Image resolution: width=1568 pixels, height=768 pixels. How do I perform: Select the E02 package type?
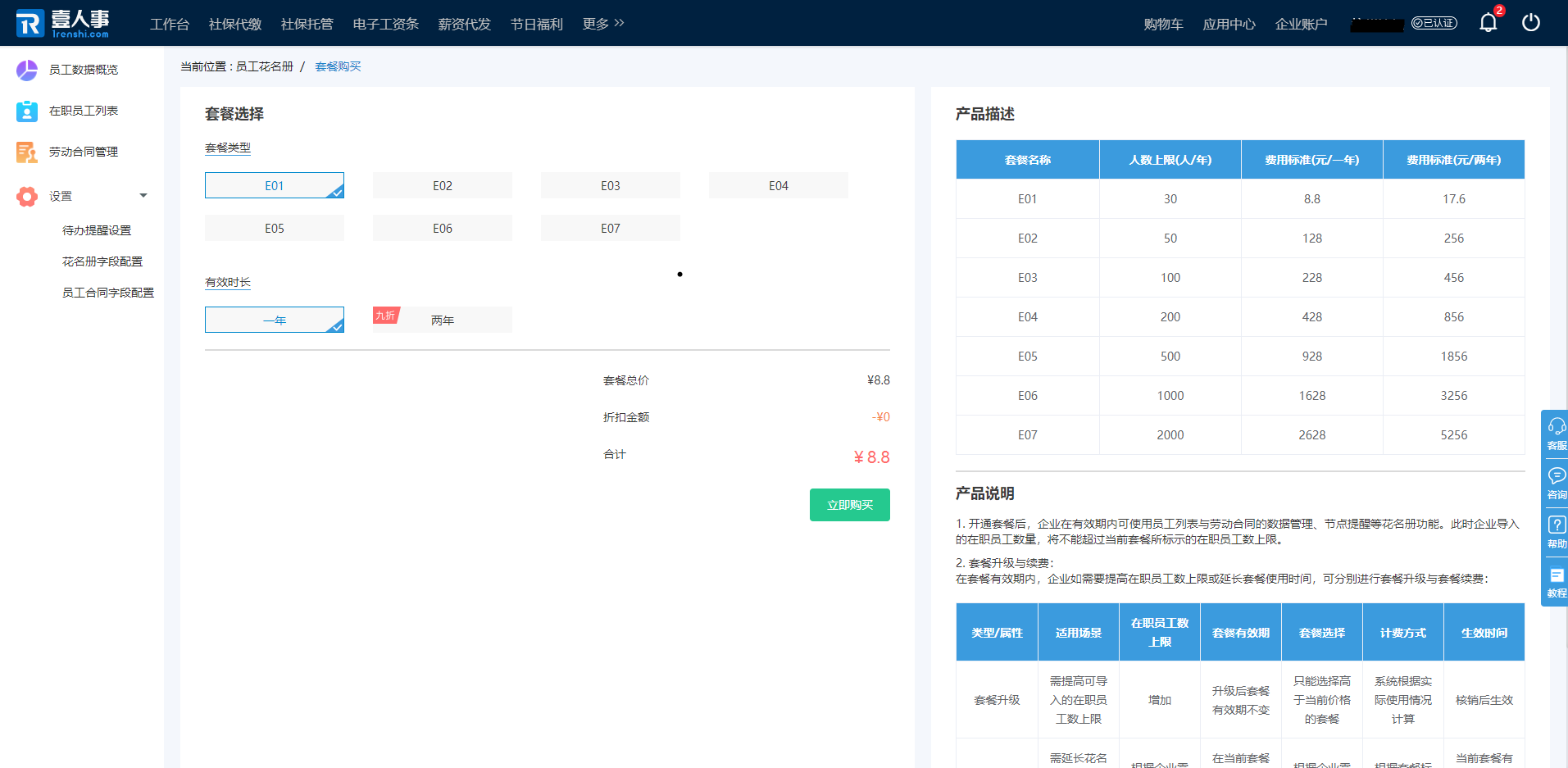pos(442,186)
